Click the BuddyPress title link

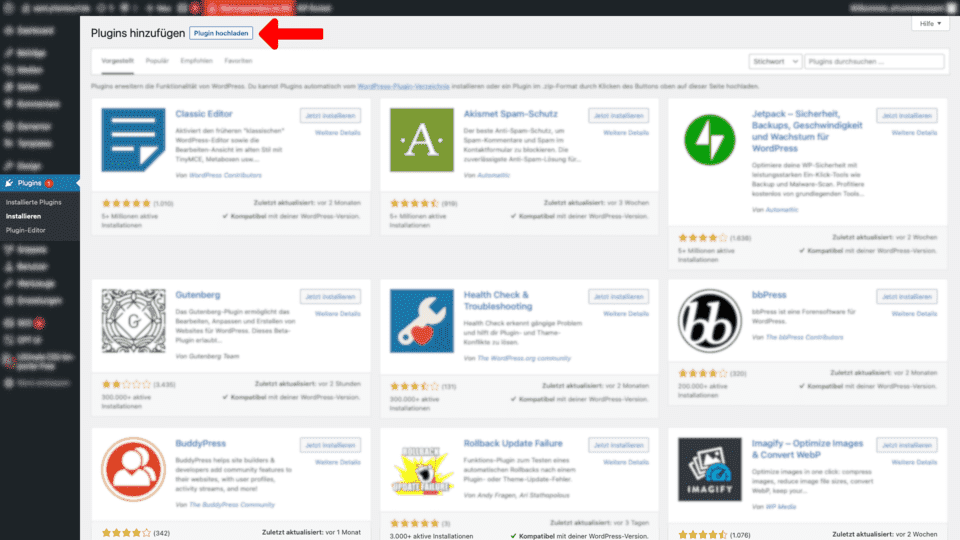coord(201,443)
